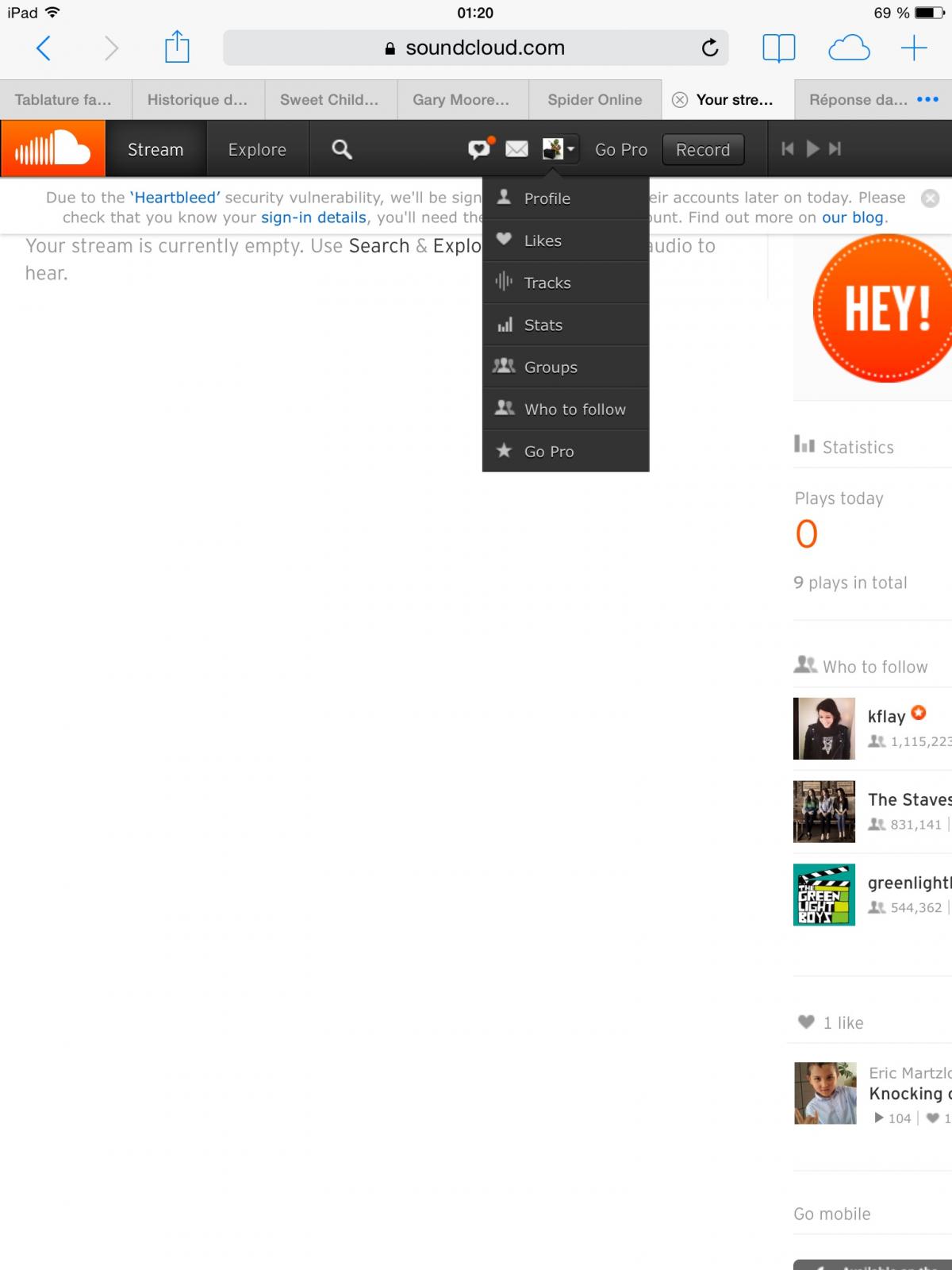Select Tracks from the user menu
Viewport: 952px width, 1270px height.
(x=566, y=283)
